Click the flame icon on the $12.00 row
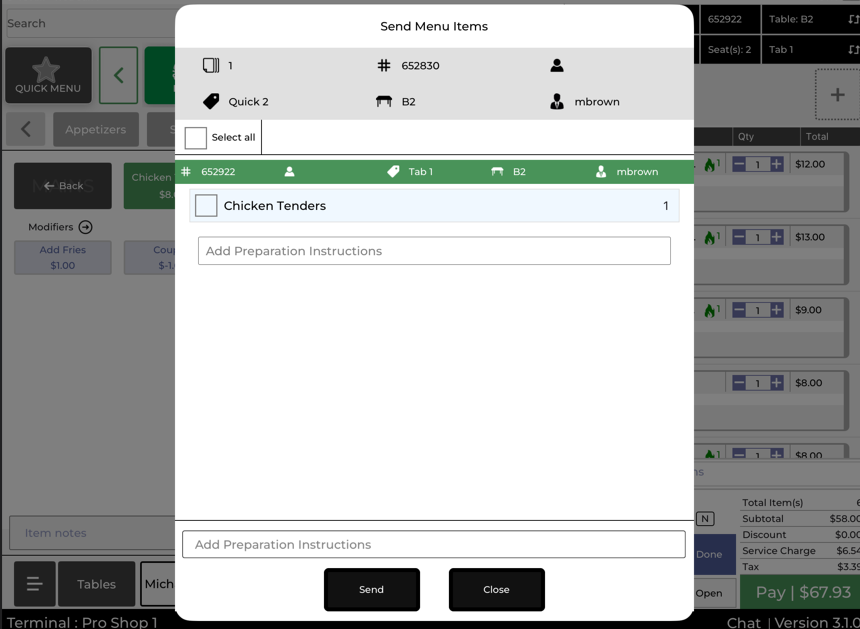 (x=710, y=165)
